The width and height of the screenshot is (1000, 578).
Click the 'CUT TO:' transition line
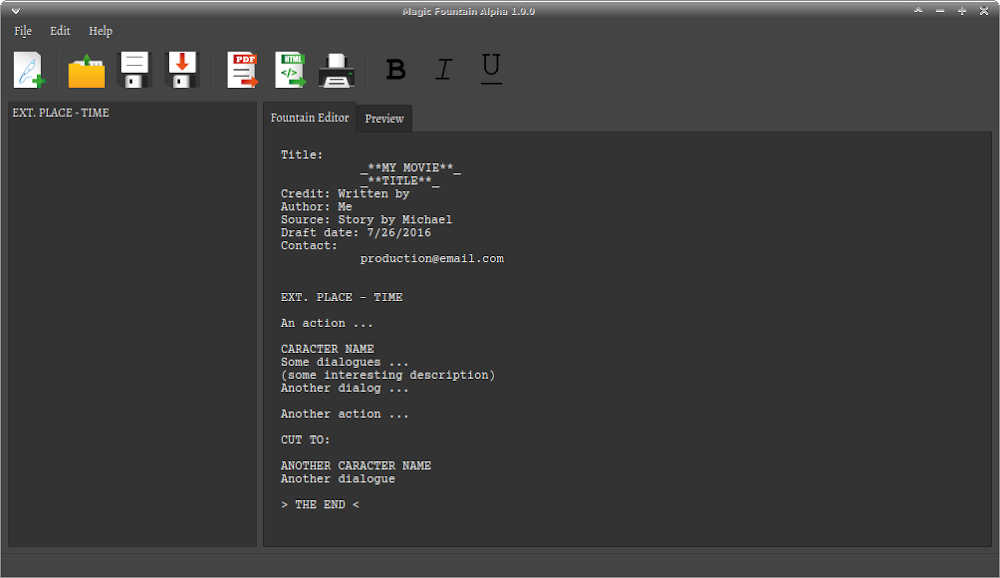[x=305, y=440]
